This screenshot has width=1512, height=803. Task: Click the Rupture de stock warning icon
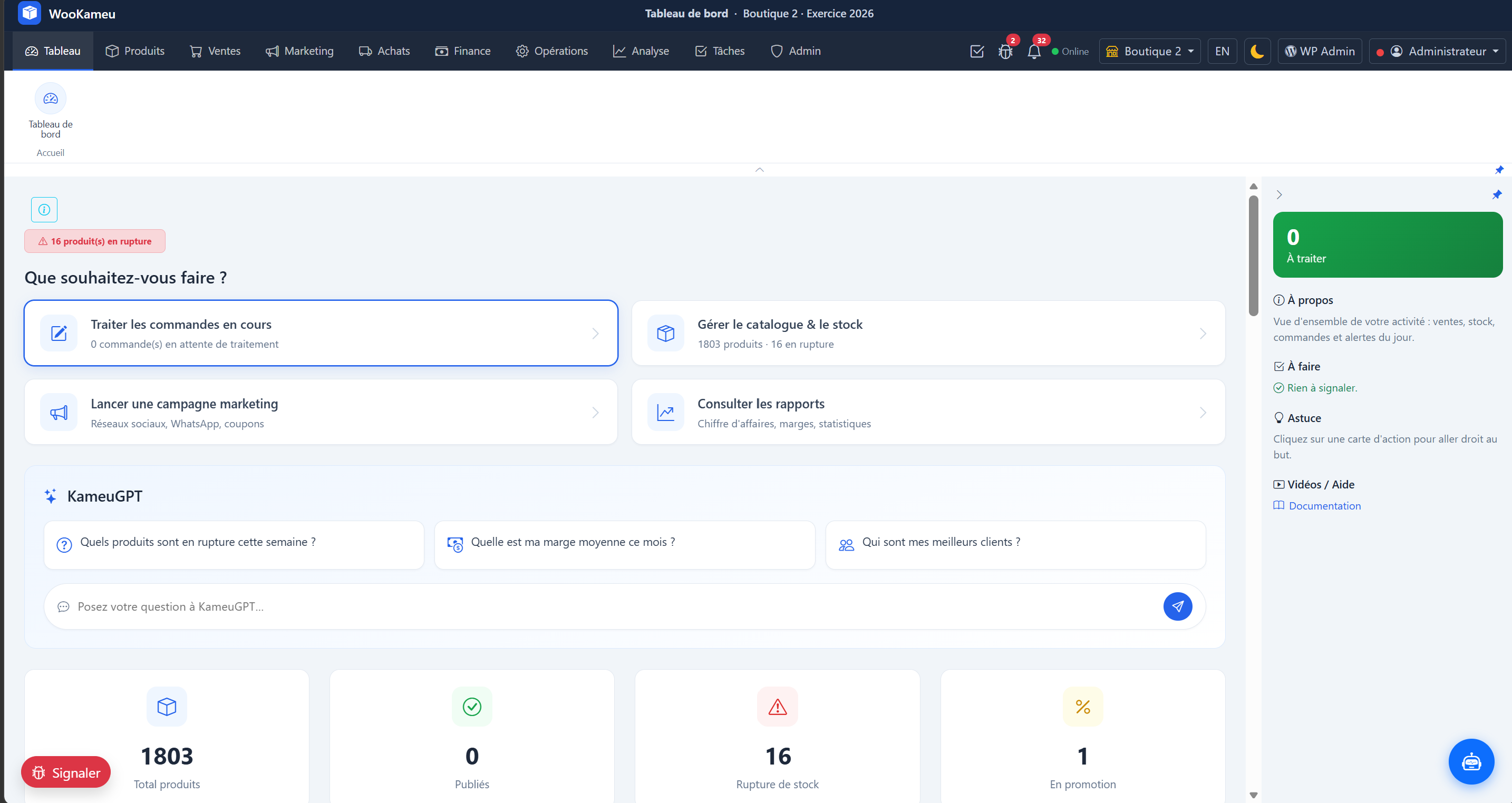(778, 706)
